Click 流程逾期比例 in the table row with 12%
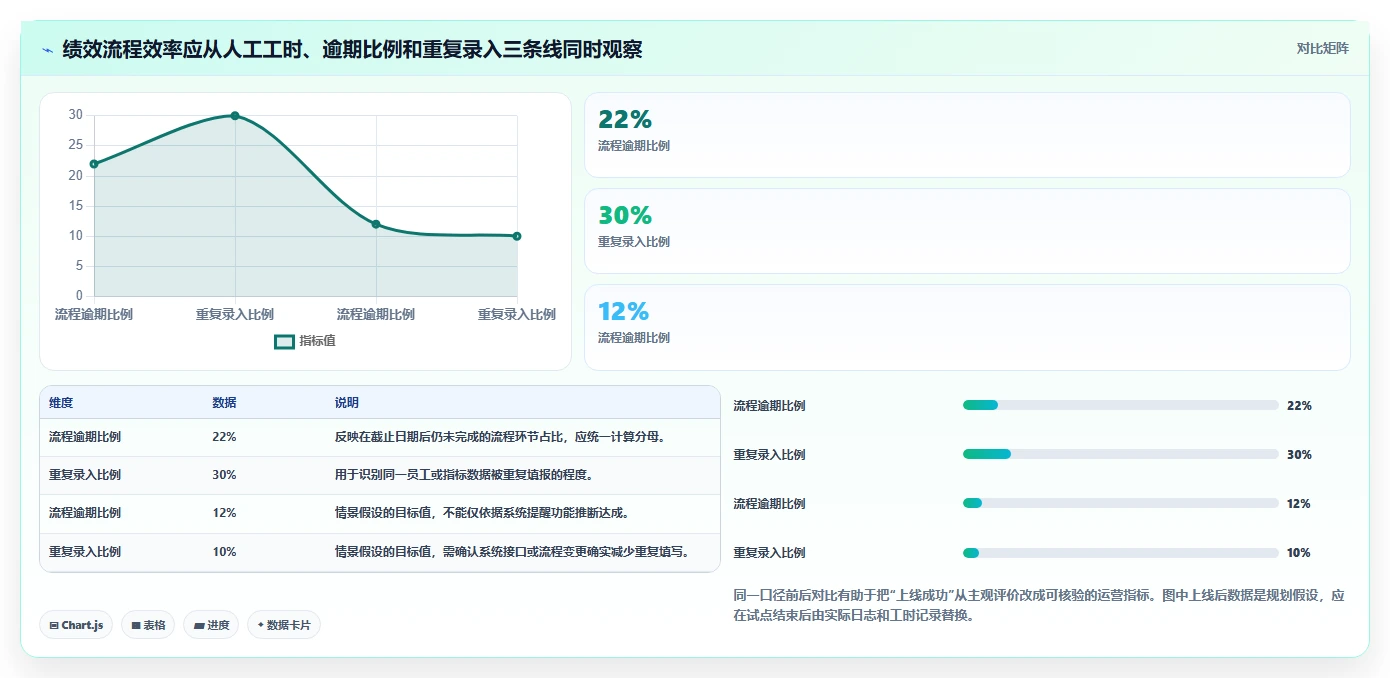Screen dimensions: 1390x678 85,513
